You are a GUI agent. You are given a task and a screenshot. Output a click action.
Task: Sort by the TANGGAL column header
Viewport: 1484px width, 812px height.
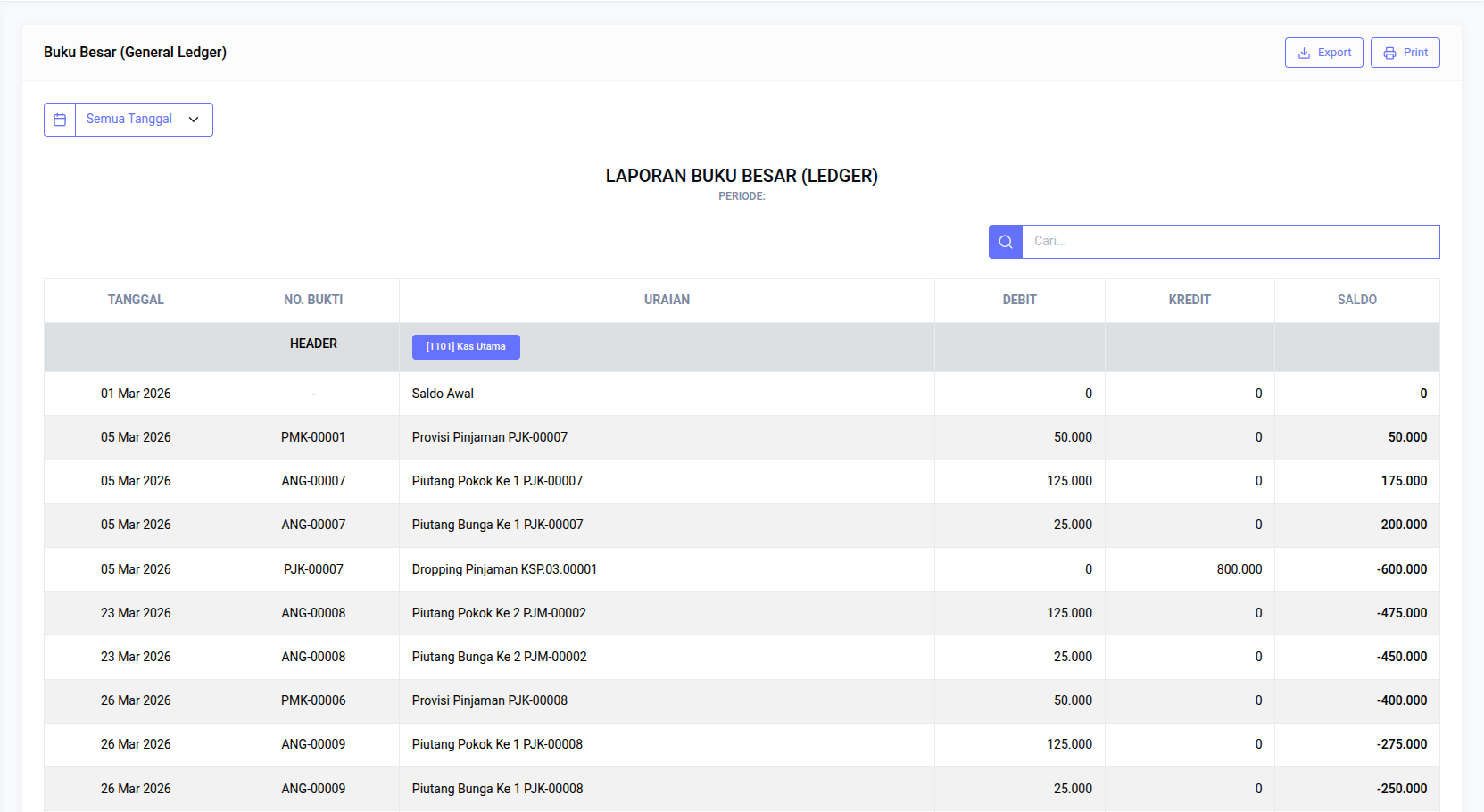(136, 300)
